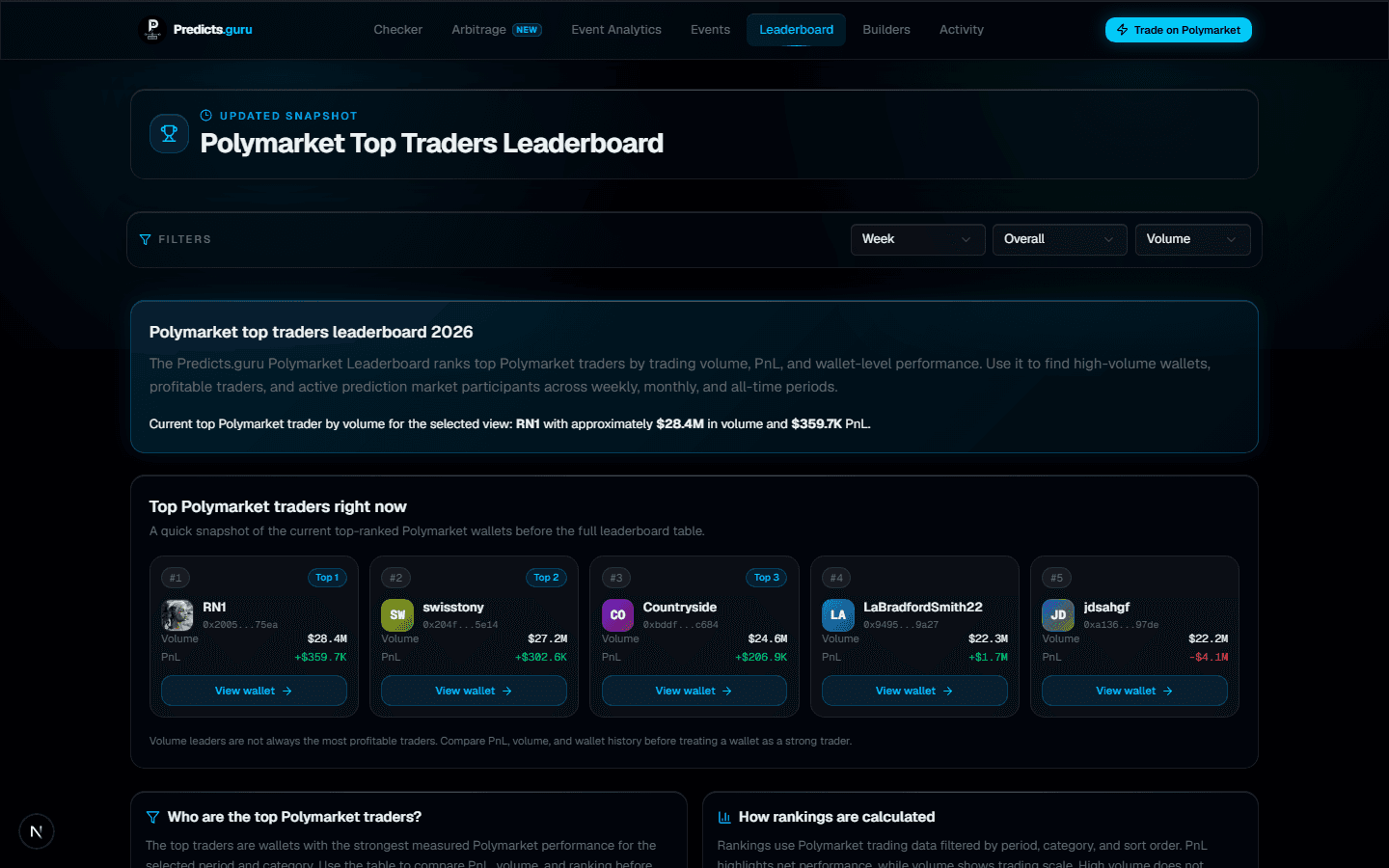Viewport: 1389px width, 868px height.
Task: Click the trophy icon beside the leaderboard title
Action: coord(169,134)
